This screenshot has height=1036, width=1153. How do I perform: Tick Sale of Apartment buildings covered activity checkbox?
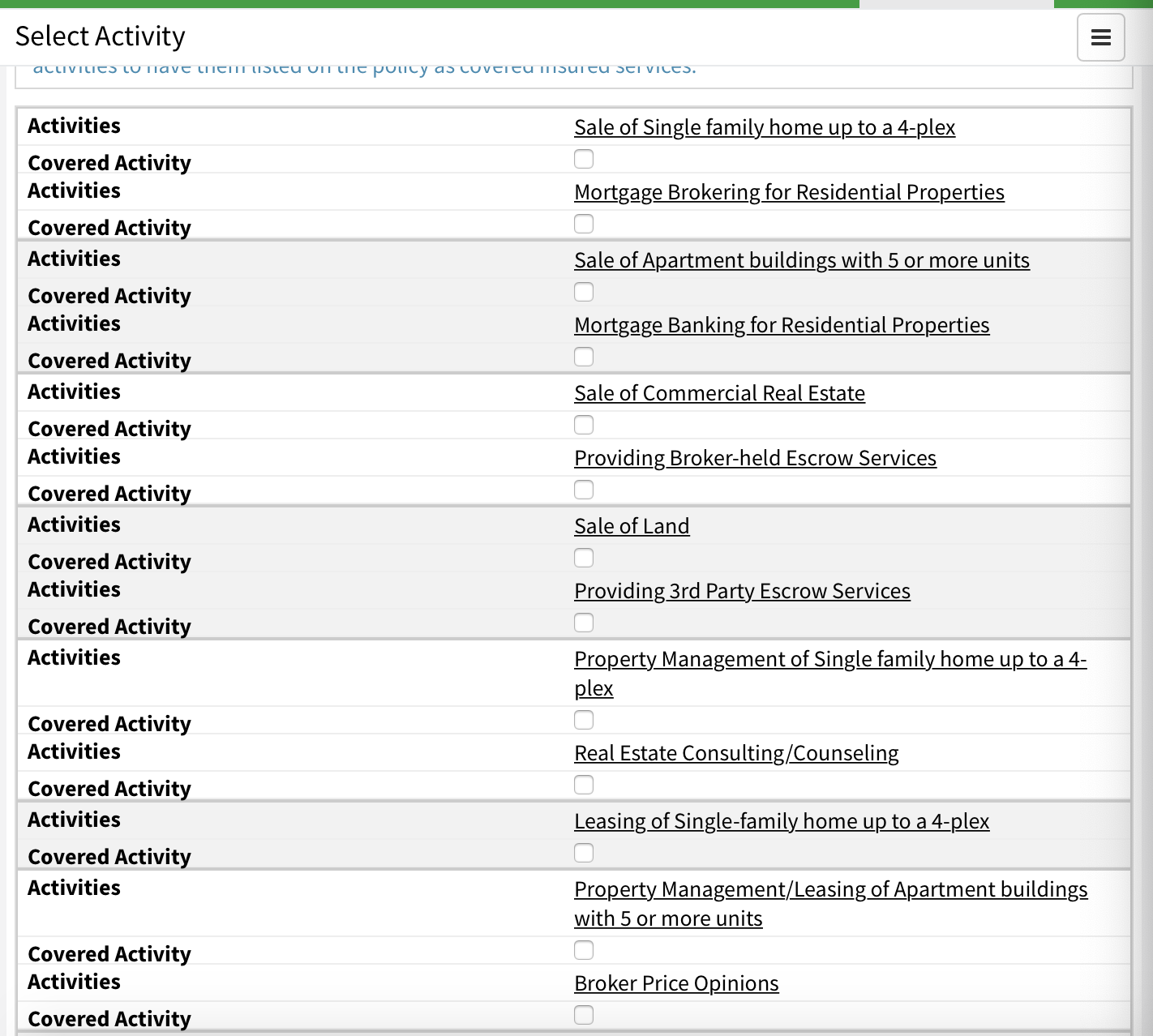(x=584, y=292)
